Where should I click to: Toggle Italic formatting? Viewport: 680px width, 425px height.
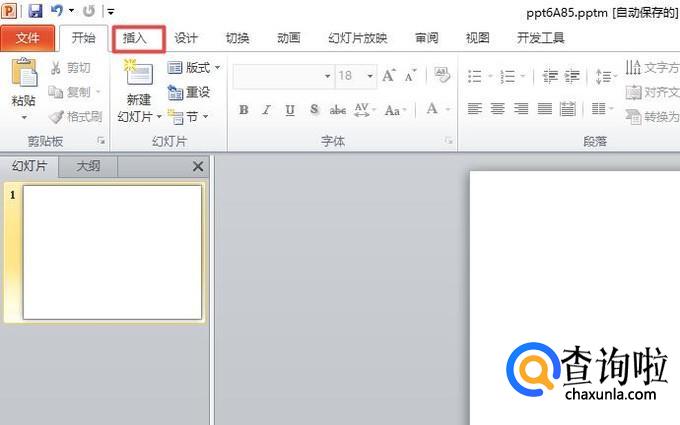pyautogui.click(x=267, y=110)
